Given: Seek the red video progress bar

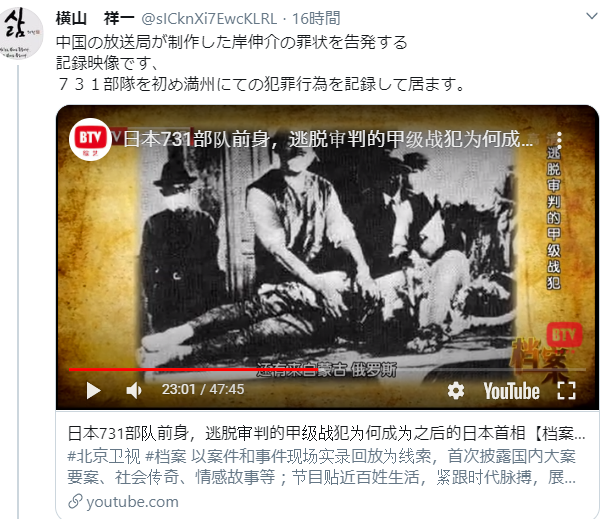Looking at the screenshot, I should point(327,370).
